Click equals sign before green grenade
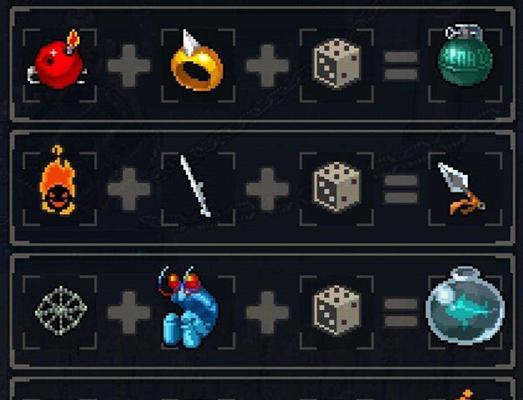The width and height of the screenshot is (523, 400). pos(401,66)
